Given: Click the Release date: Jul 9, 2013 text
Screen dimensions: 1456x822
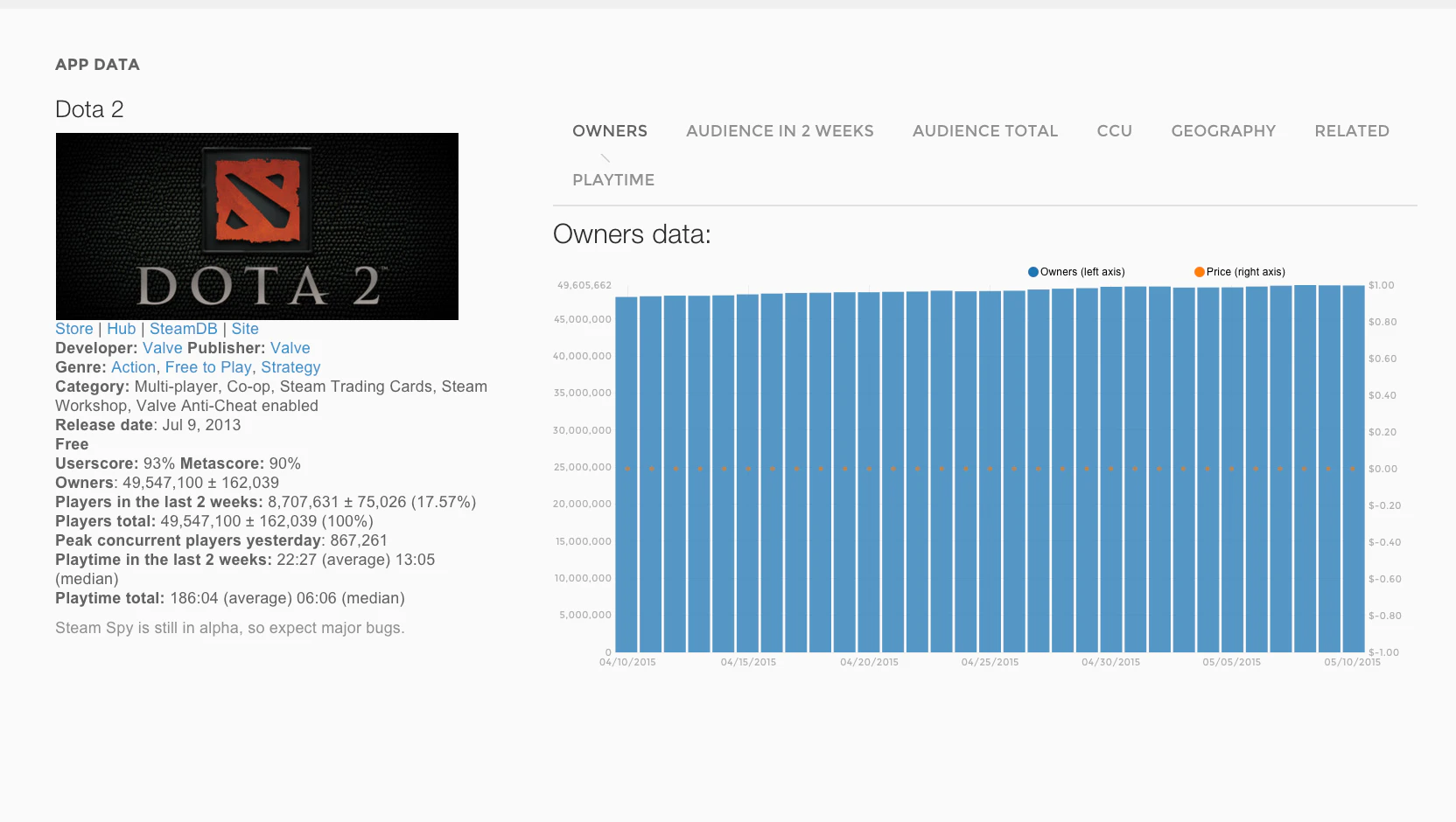Looking at the screenshot, I should (x=148, y=425).
